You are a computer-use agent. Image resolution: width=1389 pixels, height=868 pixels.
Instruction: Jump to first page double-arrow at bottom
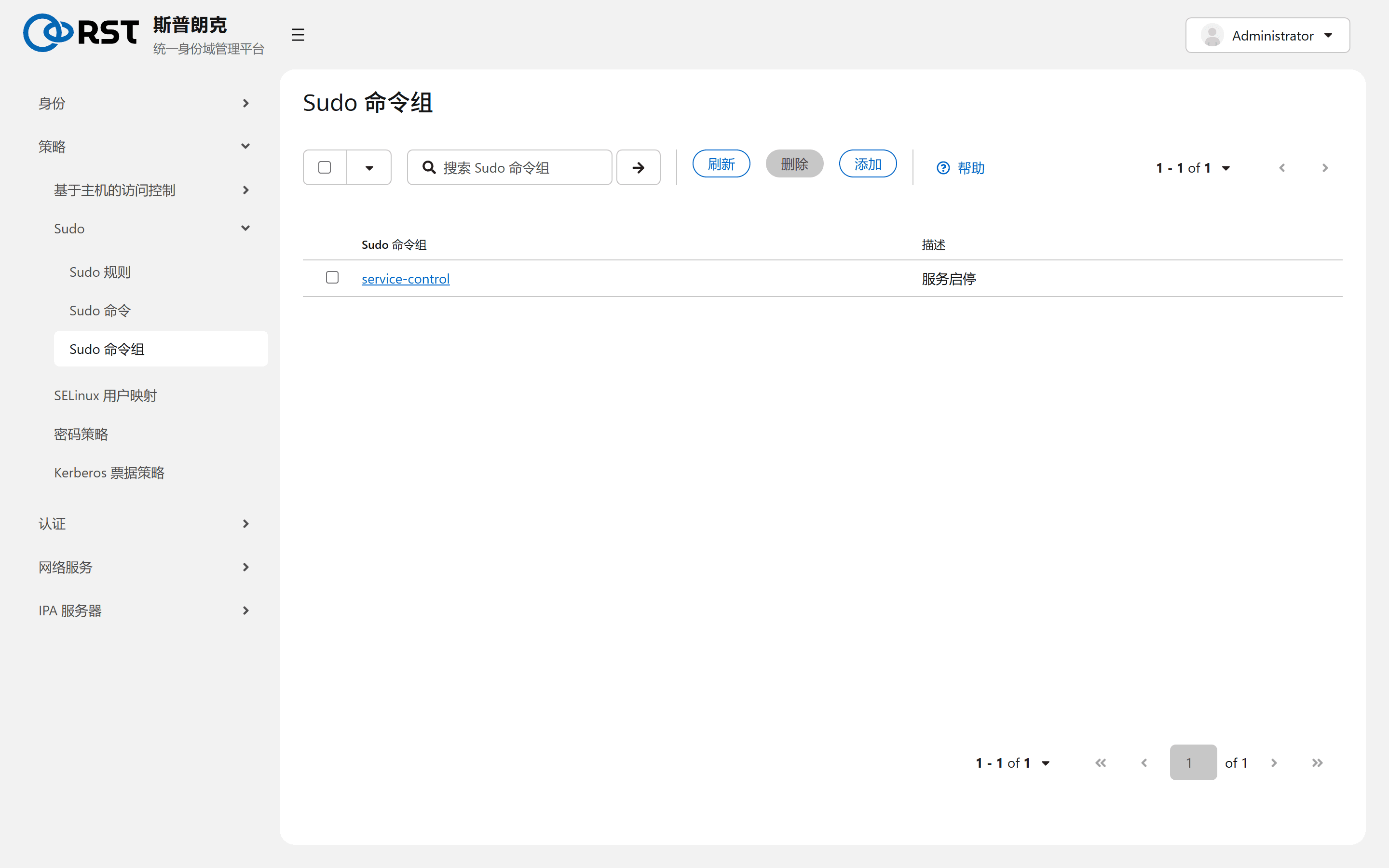click(x=1100, y=762)
